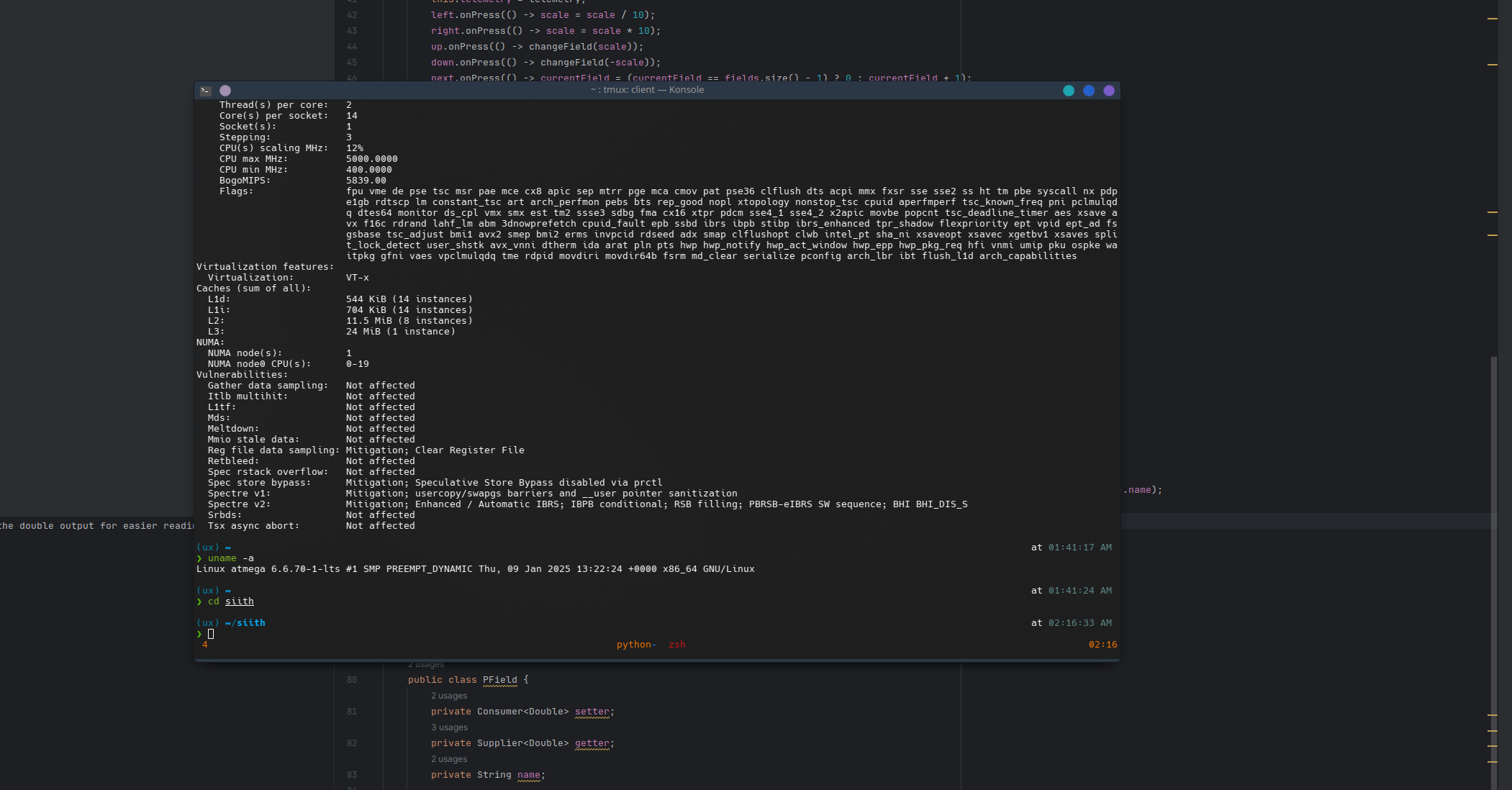The image size is (1512, 790).
Task: Switch to the python tmux window
Action: click(635, 645)
